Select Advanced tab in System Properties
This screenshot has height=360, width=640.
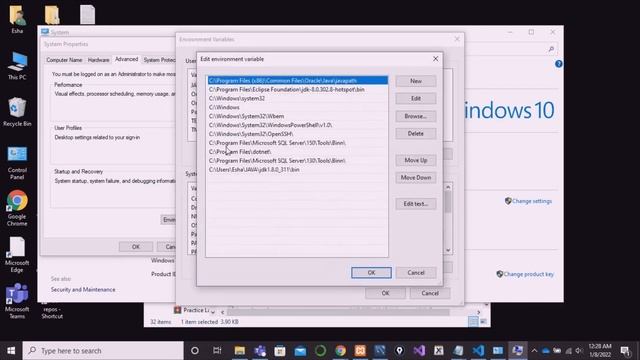pyautogui.click(x=127, y=59)
